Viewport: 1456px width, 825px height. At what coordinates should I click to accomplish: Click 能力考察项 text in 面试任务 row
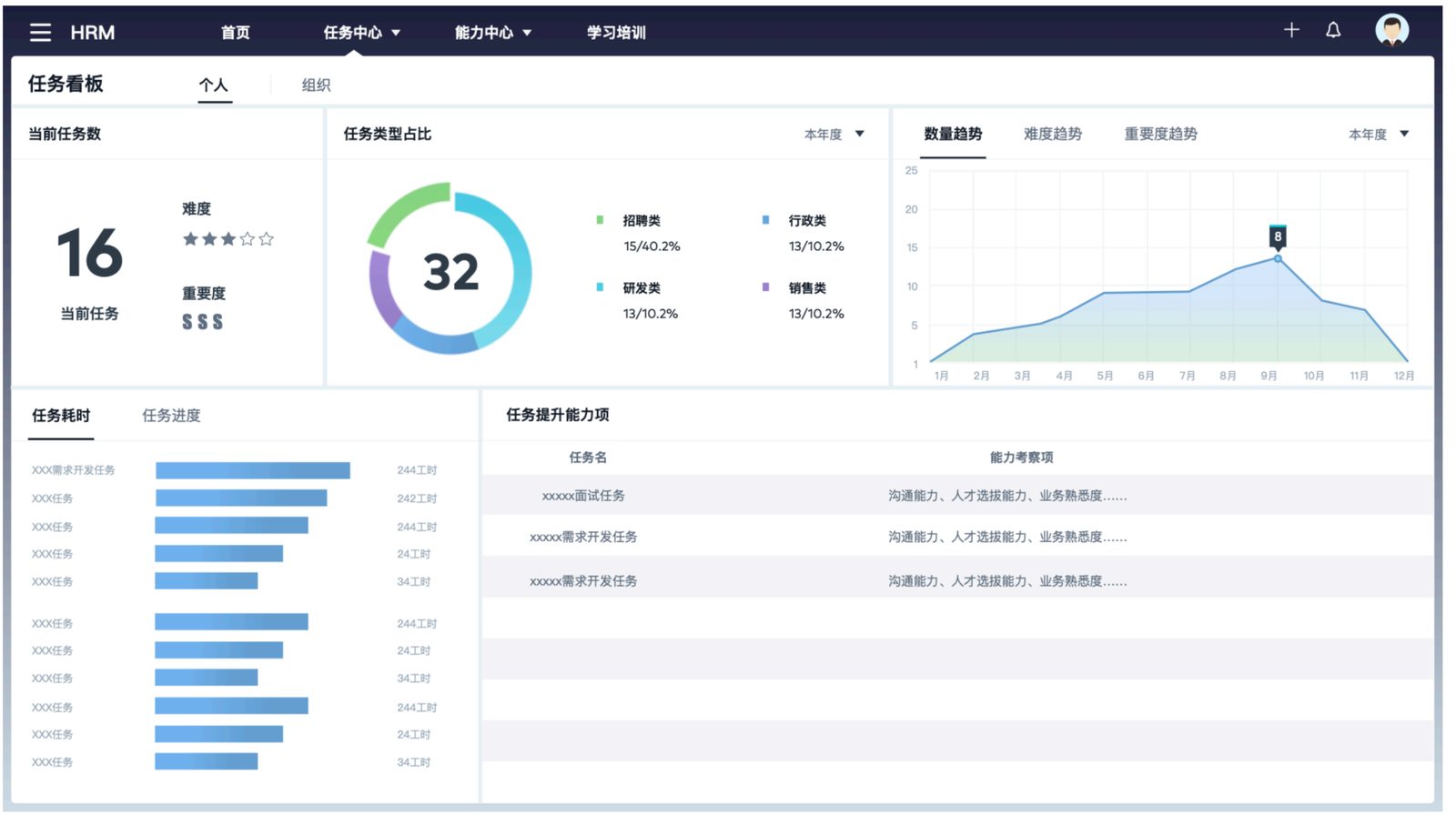(x=1007, y=496)
